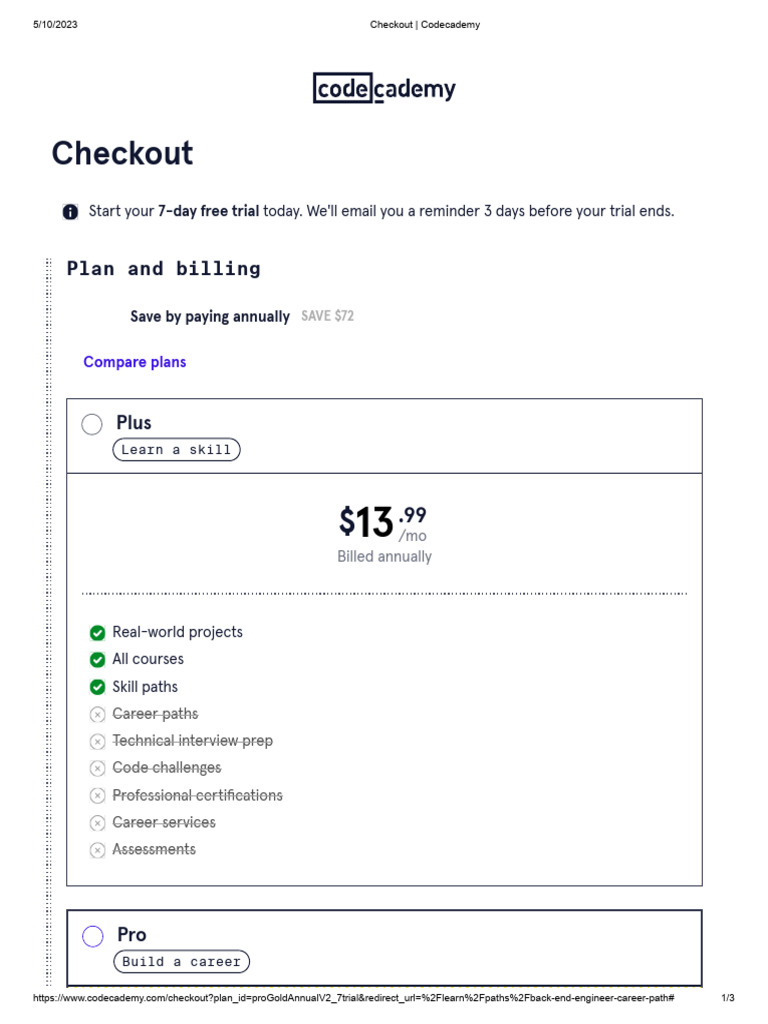Click the Learn a skill tag
The image size is (768, 1024).
pyautogui.click(x=176, y=450)
